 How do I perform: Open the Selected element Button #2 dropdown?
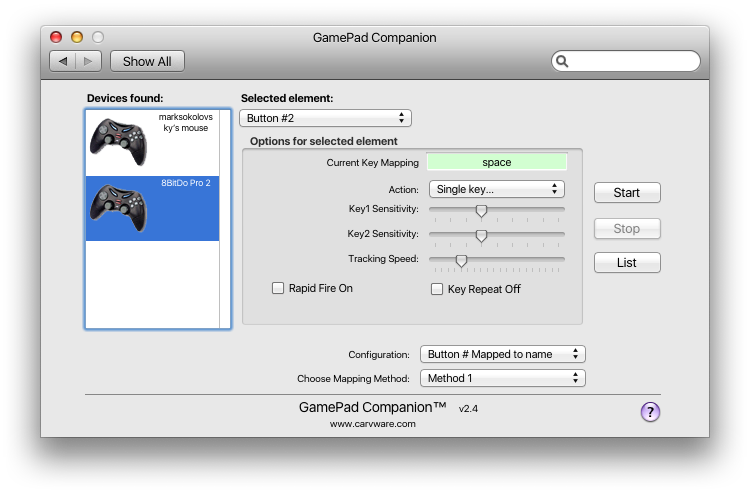coord(326,118)
